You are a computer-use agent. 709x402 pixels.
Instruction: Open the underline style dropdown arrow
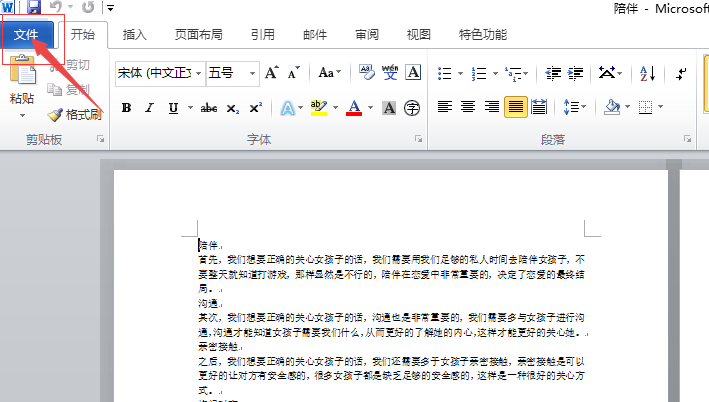tap(190, 108)
